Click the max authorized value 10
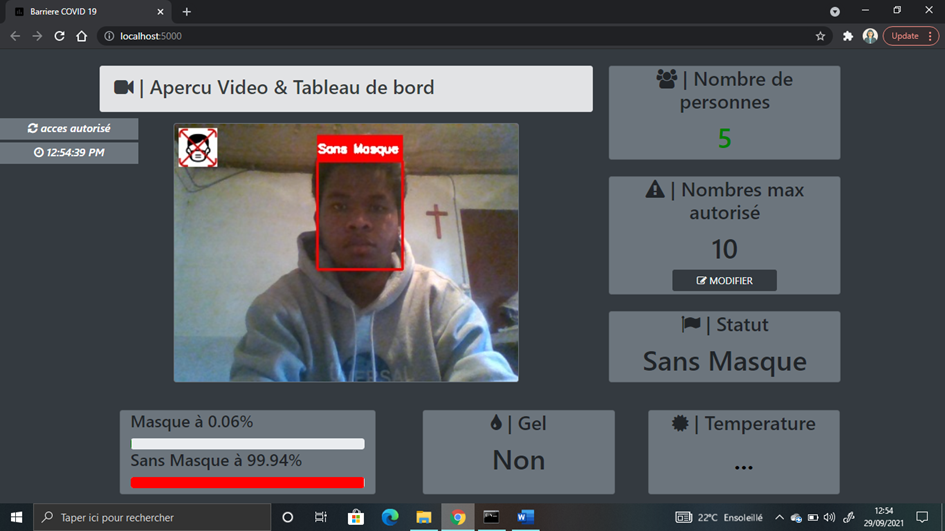 (x=724, y=249)
